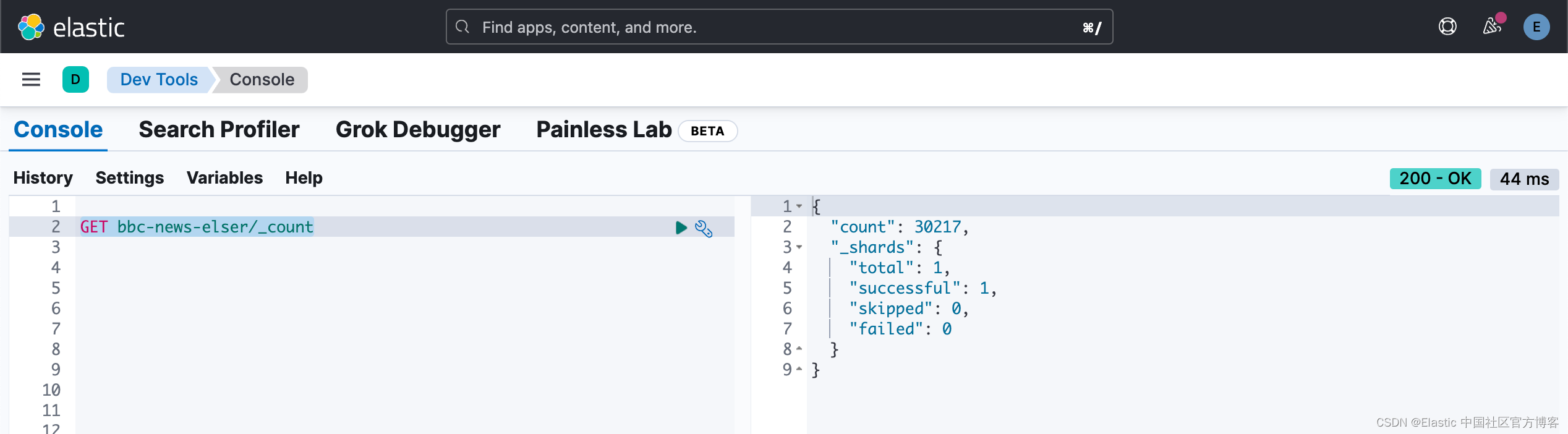Viewport: 1568px width, 434px height.
Task: Open the Variables panel
Action: 224,178
